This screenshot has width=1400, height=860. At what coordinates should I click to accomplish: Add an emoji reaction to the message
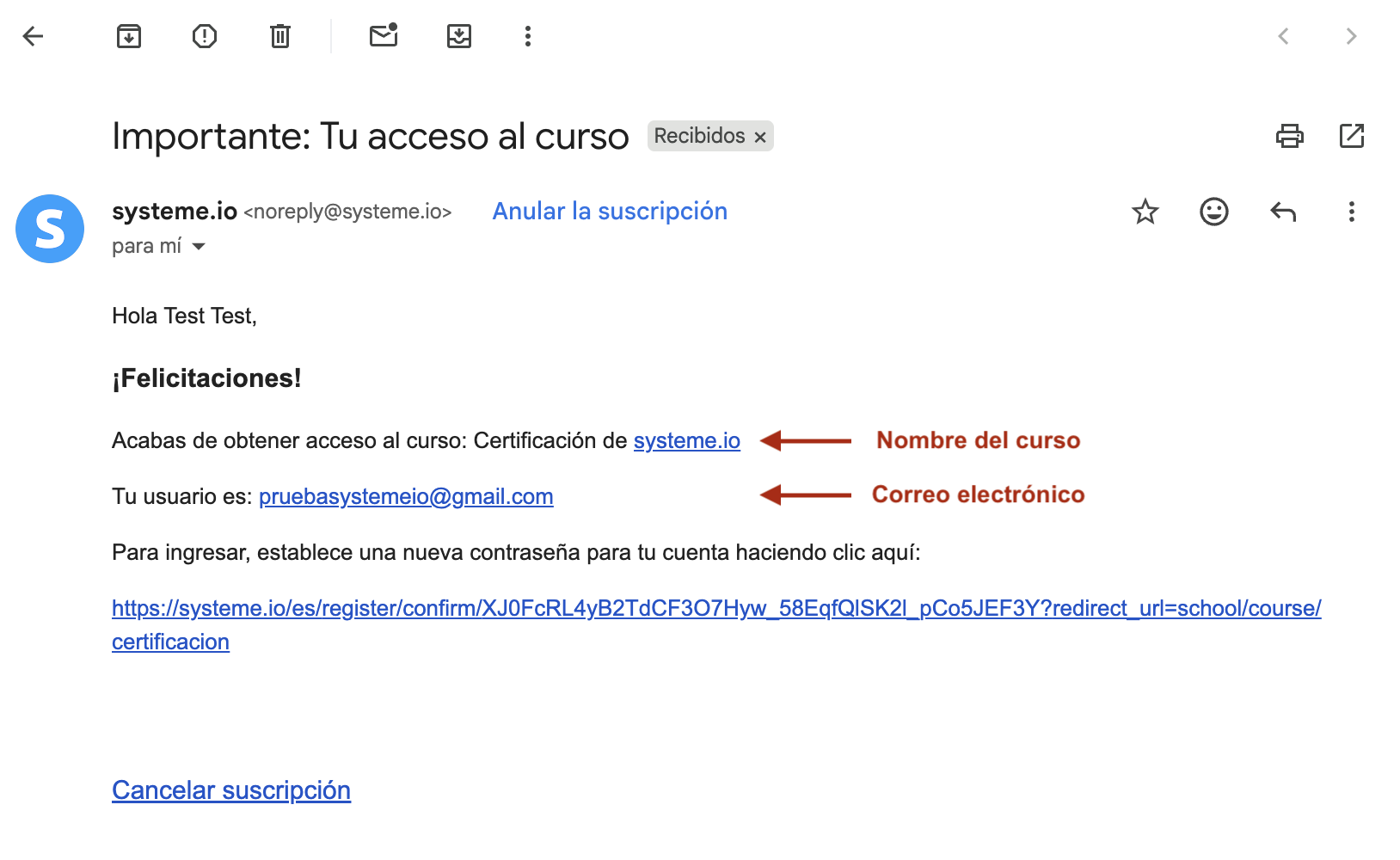tap(1214, 212)
